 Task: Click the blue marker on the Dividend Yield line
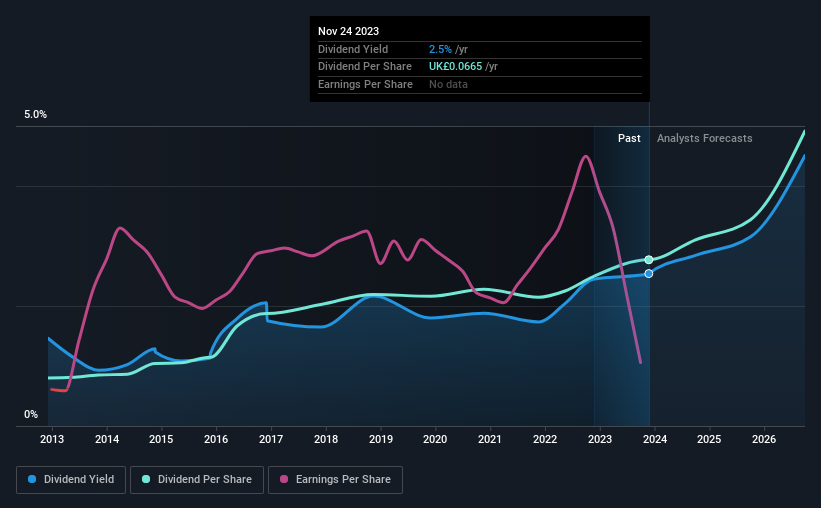(649, 273)
